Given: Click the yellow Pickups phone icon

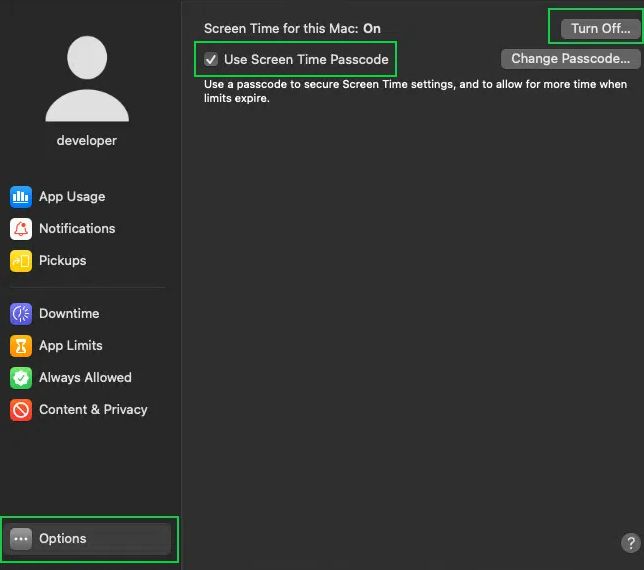Looking at the screenshot, I should 21,261.
